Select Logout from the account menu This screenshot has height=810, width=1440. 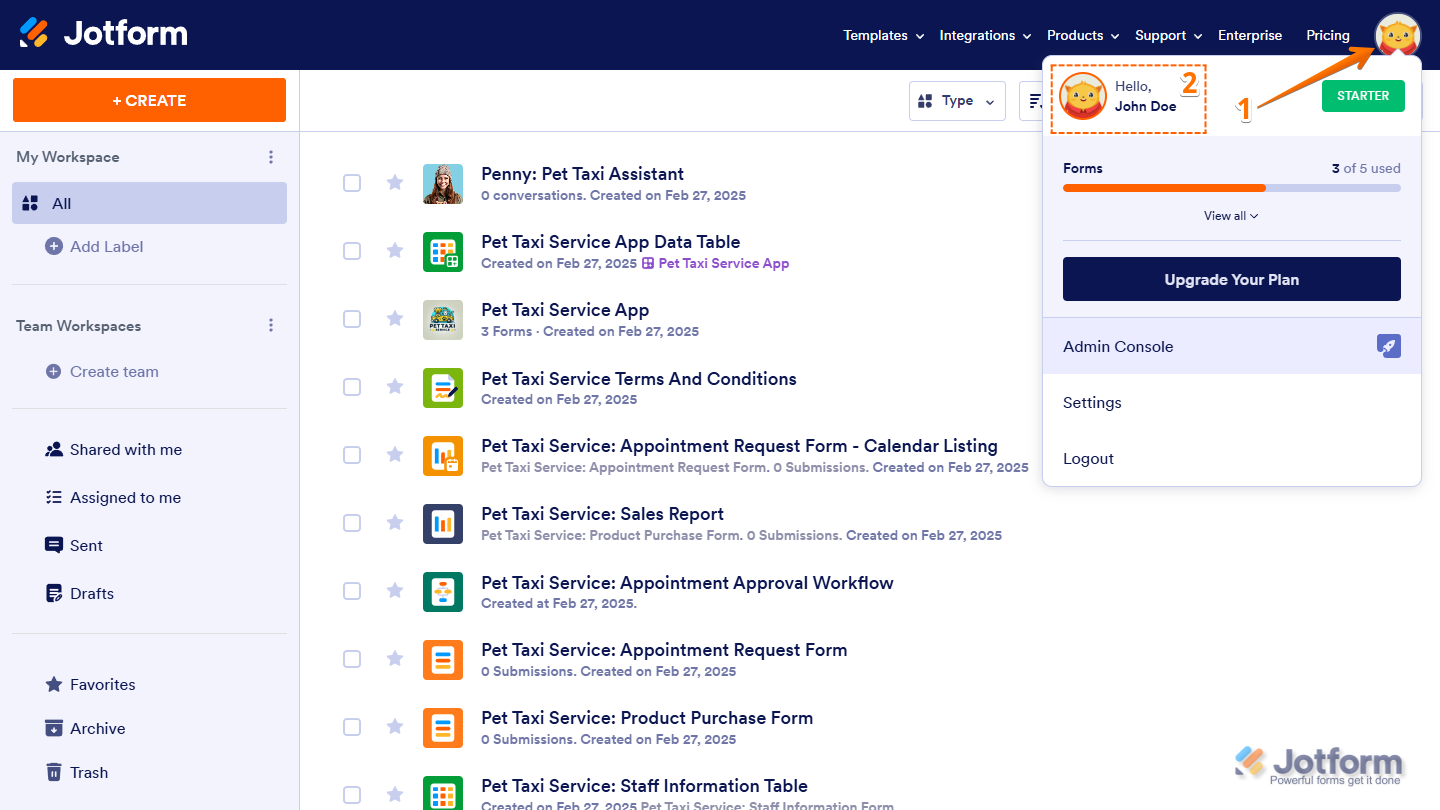click(1088, 458)
